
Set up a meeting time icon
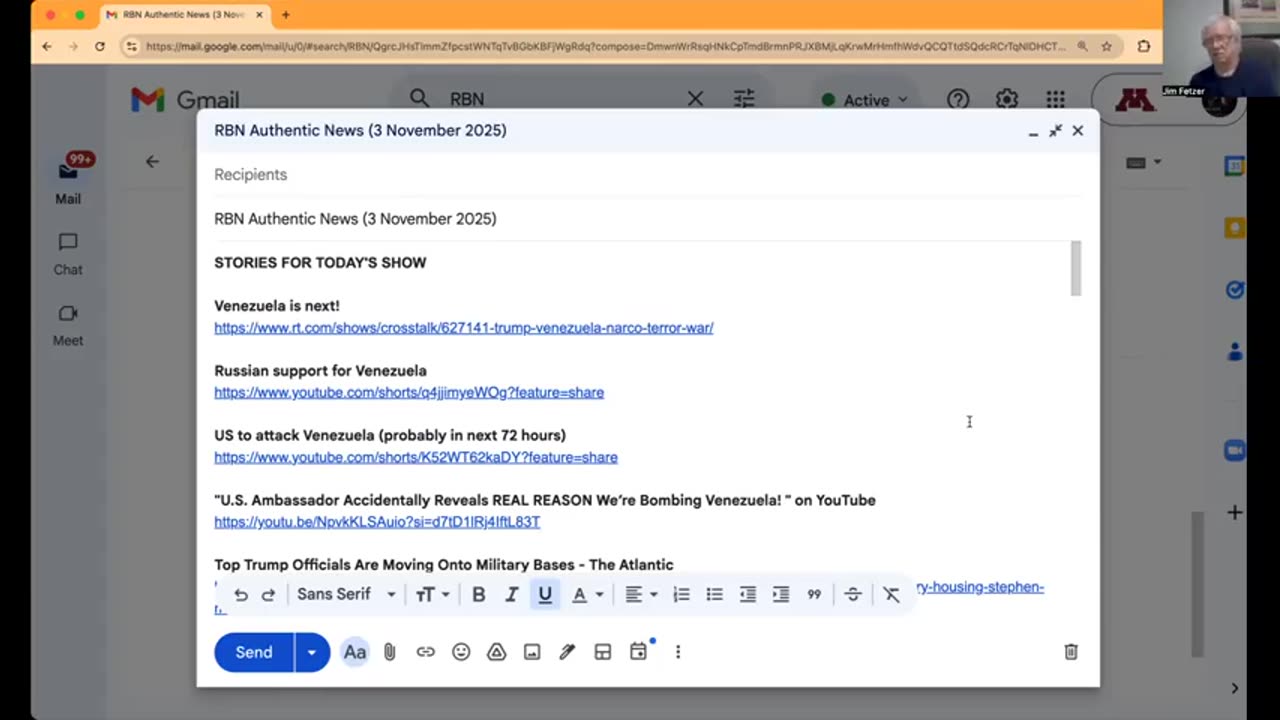[x=639, y=651]
